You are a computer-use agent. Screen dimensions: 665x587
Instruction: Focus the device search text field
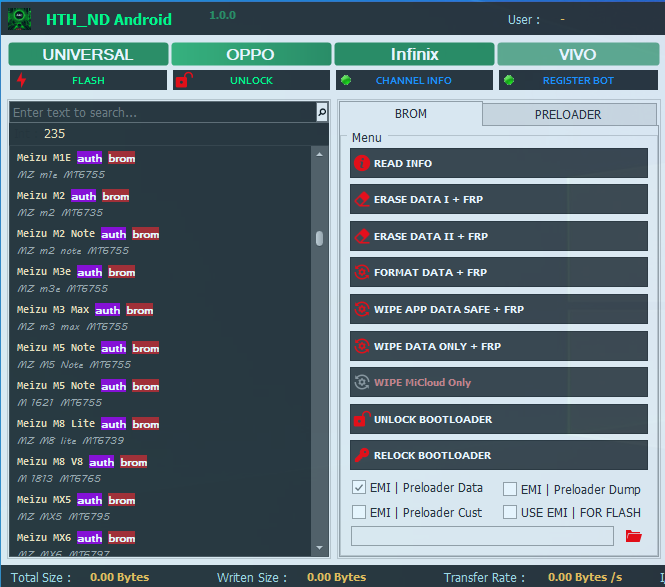[x=163, y=112]
